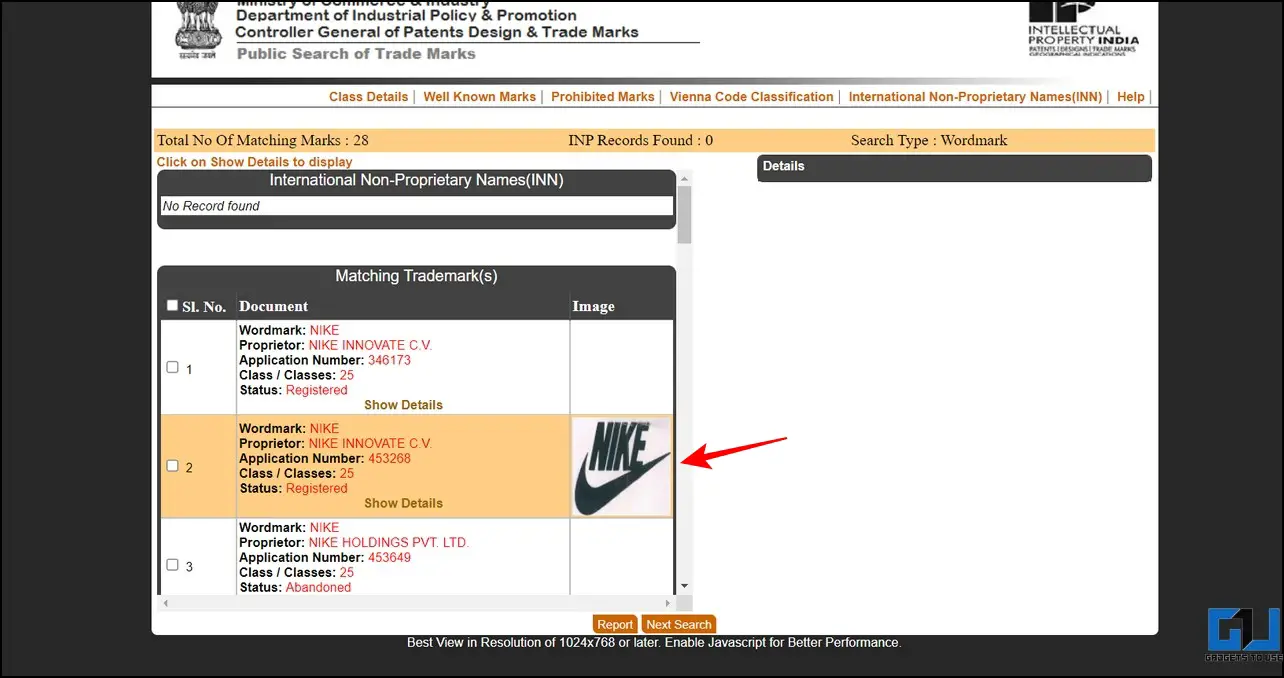Click the vertical scrollbar down arrow
1284x678 pixels.
tap(684, 586)
